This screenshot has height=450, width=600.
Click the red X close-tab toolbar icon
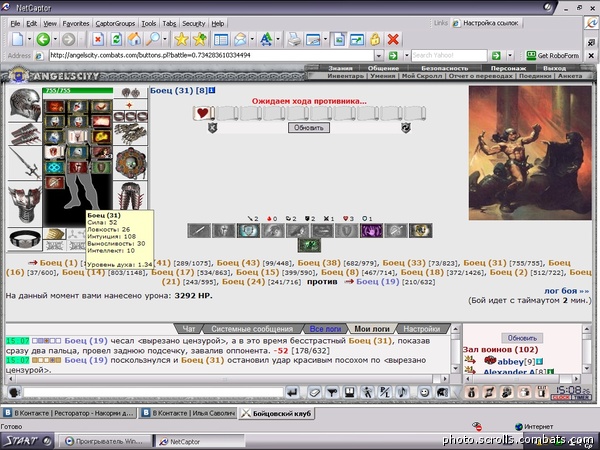click(x=393, y=39)
